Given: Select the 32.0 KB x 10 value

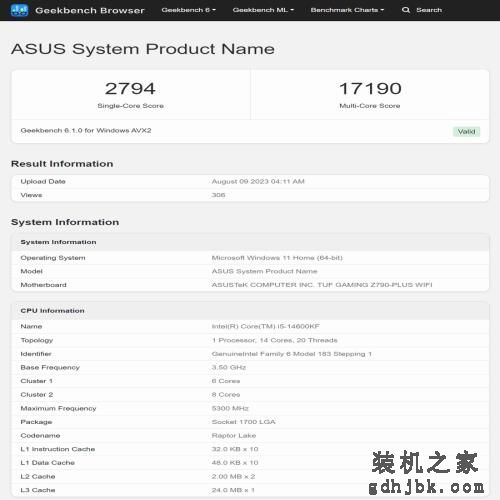Looking at the screenshot, I should tap(235, 449).
